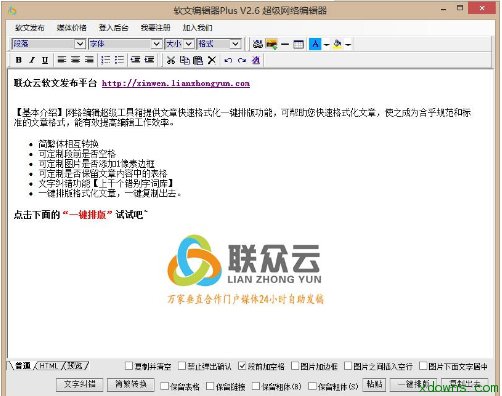Insert an image using the picture icon
Image resolution: width=502 pixels, height=396 pixels.
[271, 44]
